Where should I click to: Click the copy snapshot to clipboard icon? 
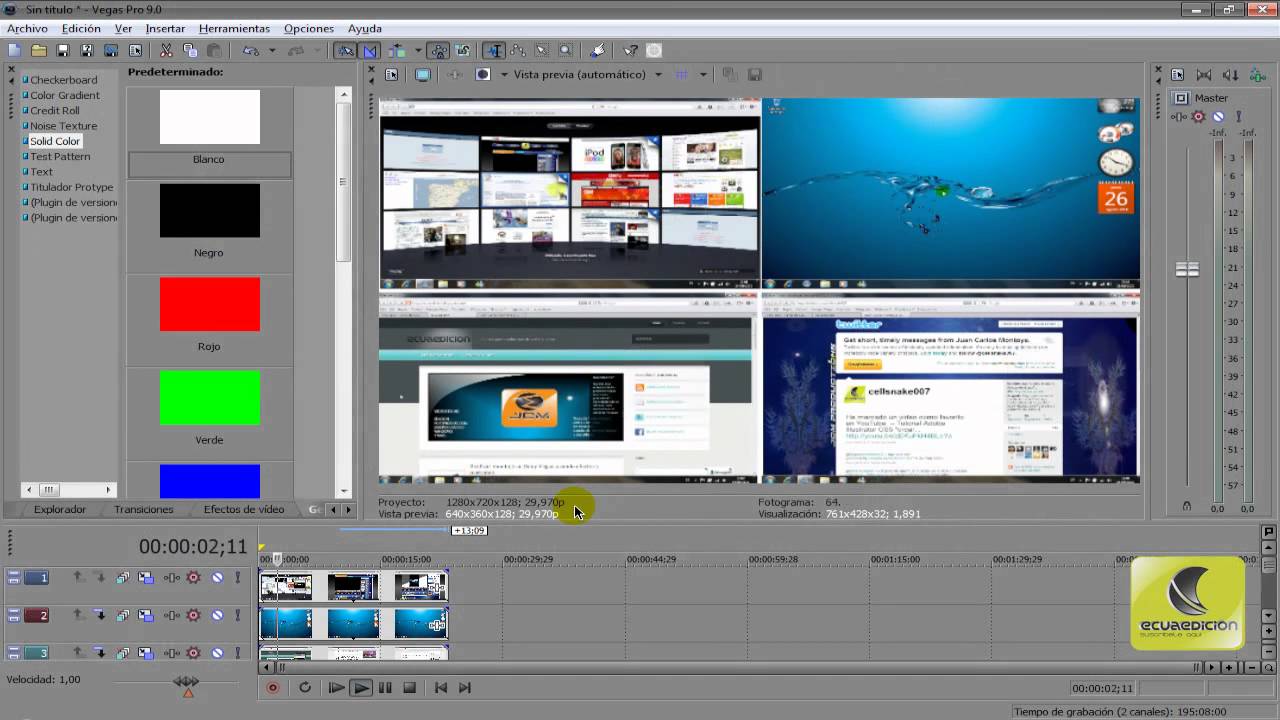coord(730,74)
